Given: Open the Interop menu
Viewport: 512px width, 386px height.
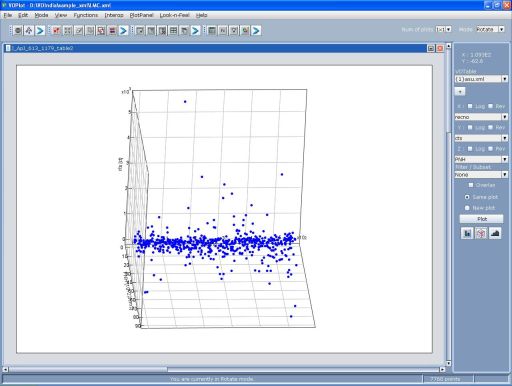Looking at the screenshot, I should pos(114,15).
